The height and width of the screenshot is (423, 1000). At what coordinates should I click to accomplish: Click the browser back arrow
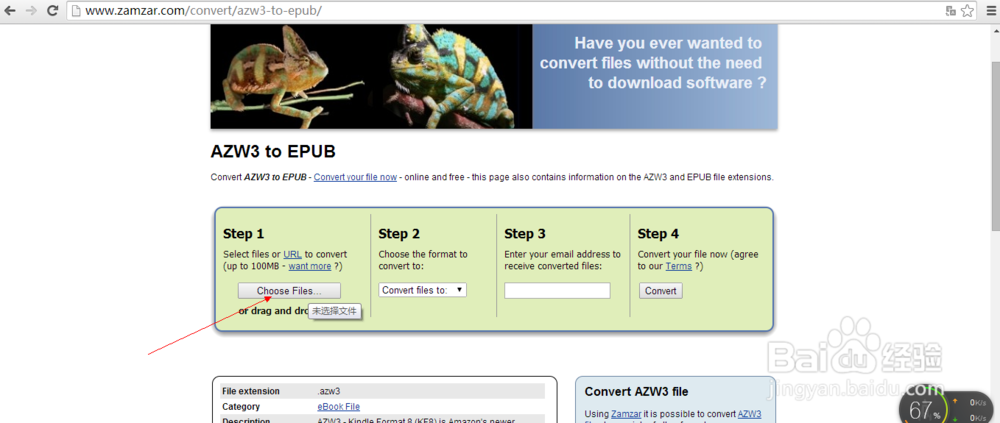[10, 11]
